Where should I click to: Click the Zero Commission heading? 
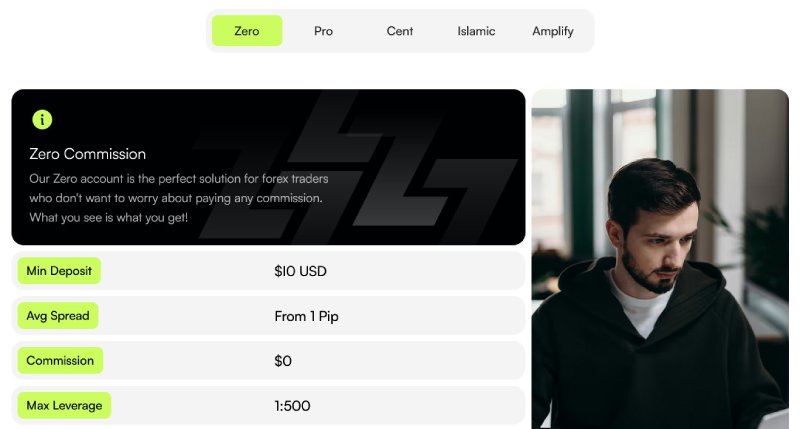click(87, 154)
